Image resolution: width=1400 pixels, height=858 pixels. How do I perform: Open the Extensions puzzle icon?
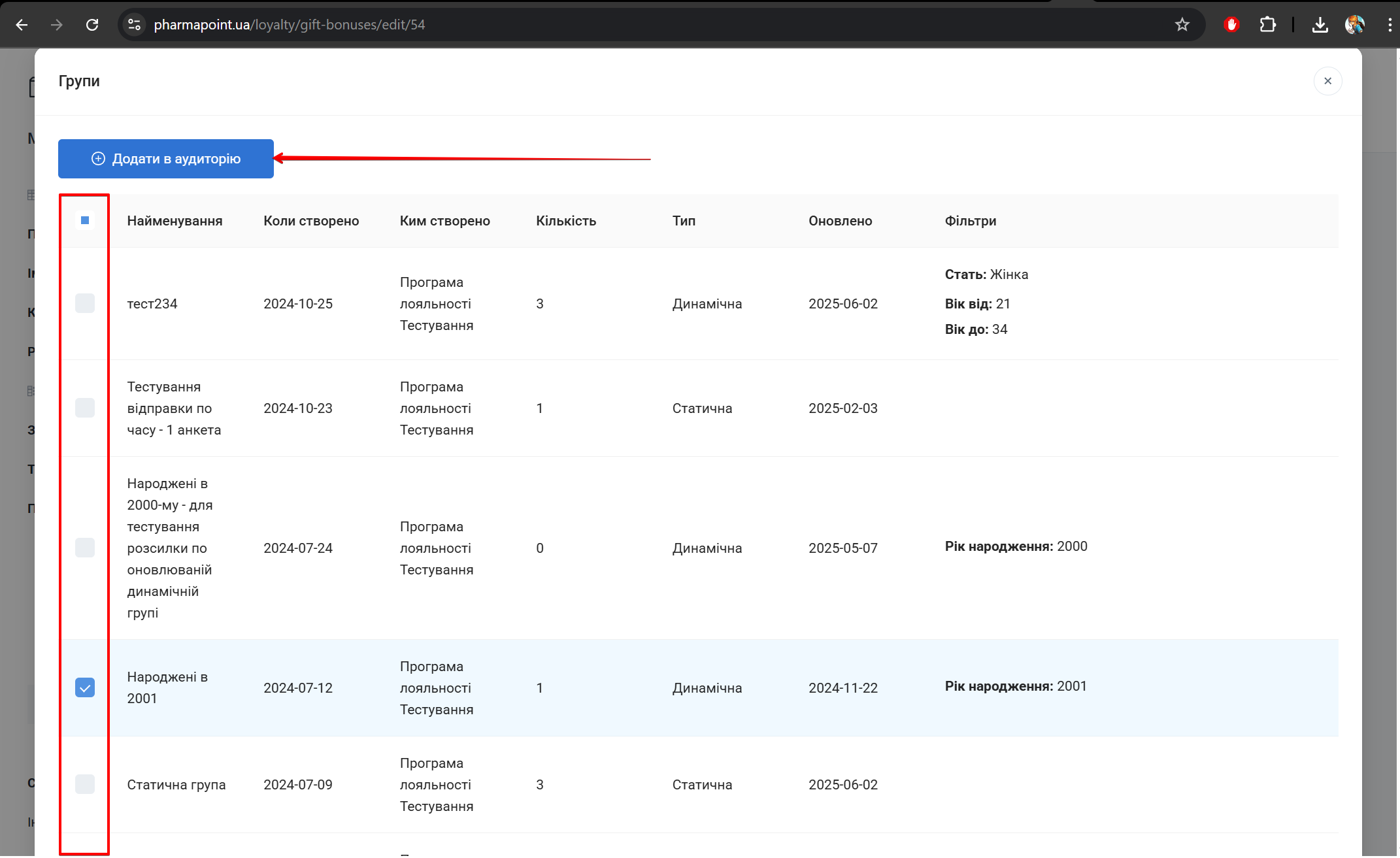1267,25
